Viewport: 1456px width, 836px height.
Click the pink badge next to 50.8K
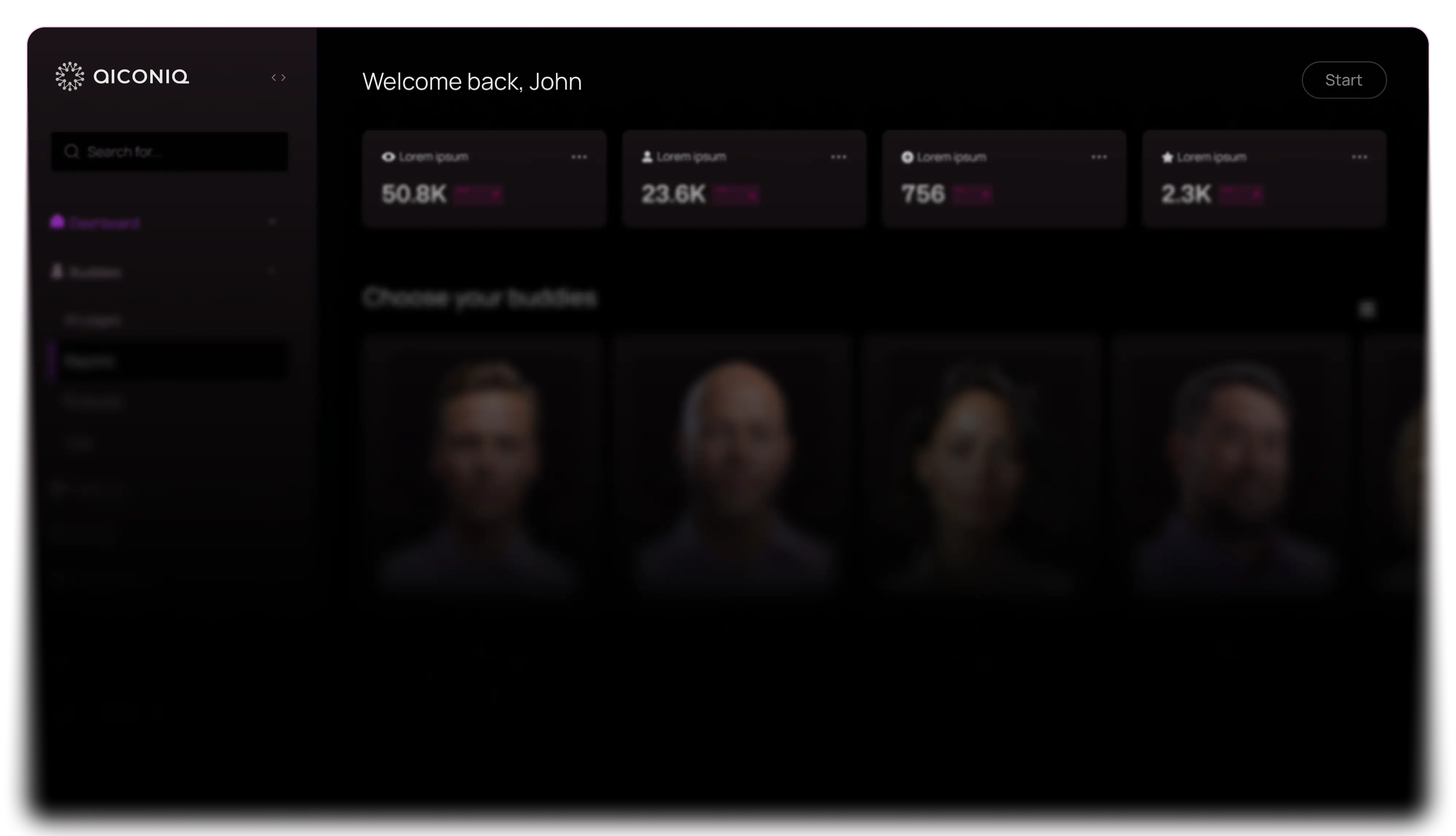478,195
